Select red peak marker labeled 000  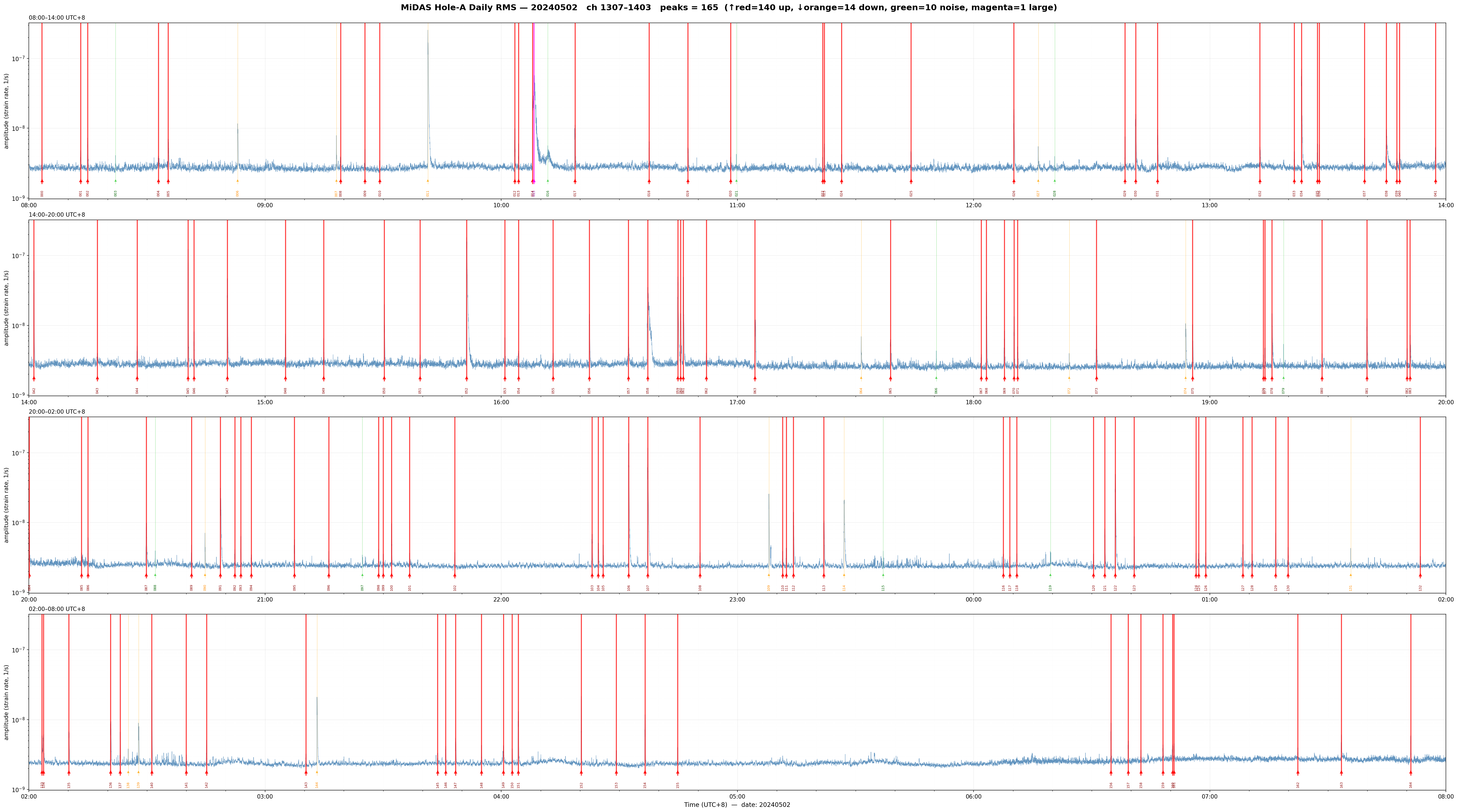point(42,181)
